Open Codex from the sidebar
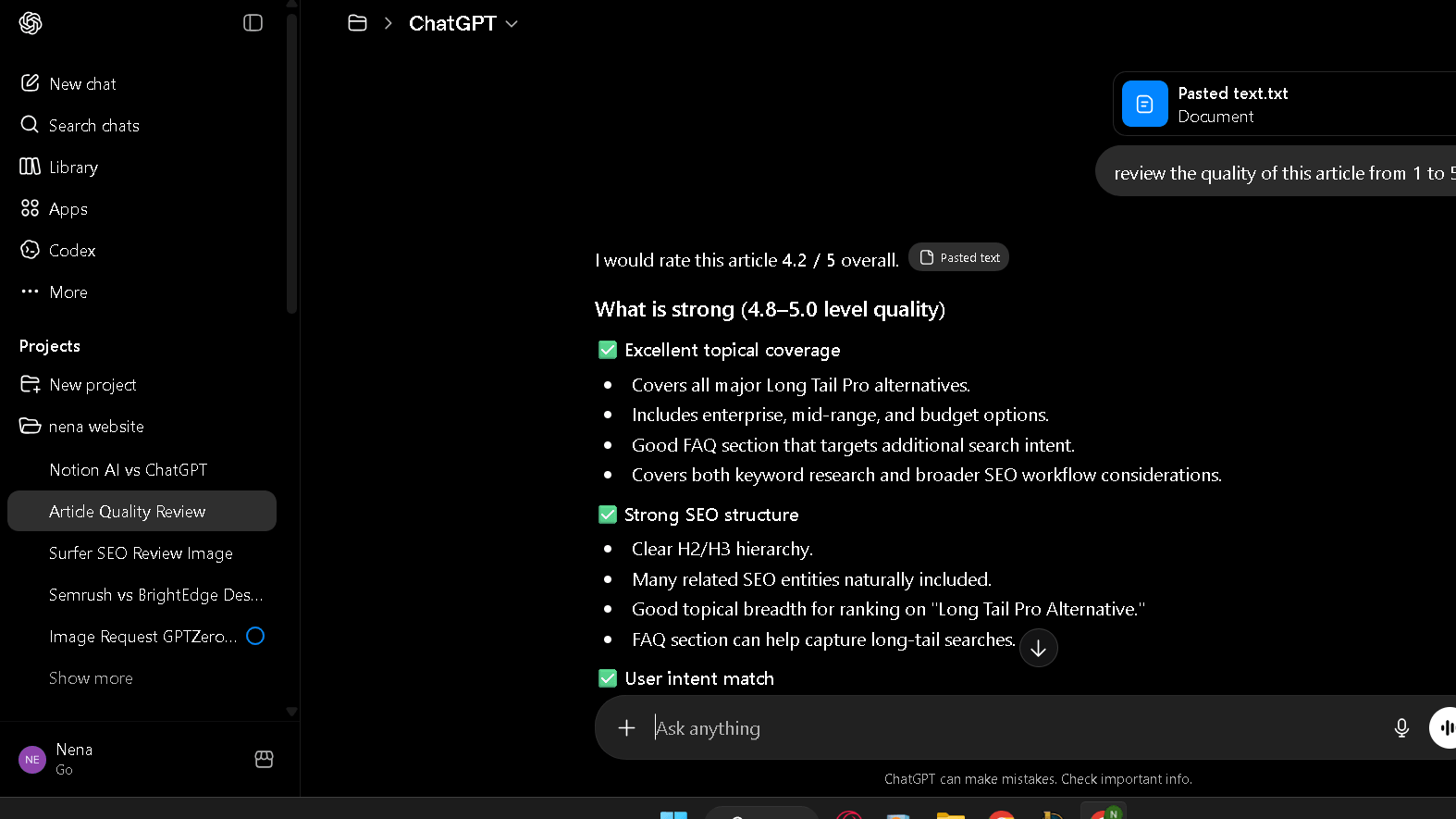1456x819 pixels. click(x=142, y=250)
